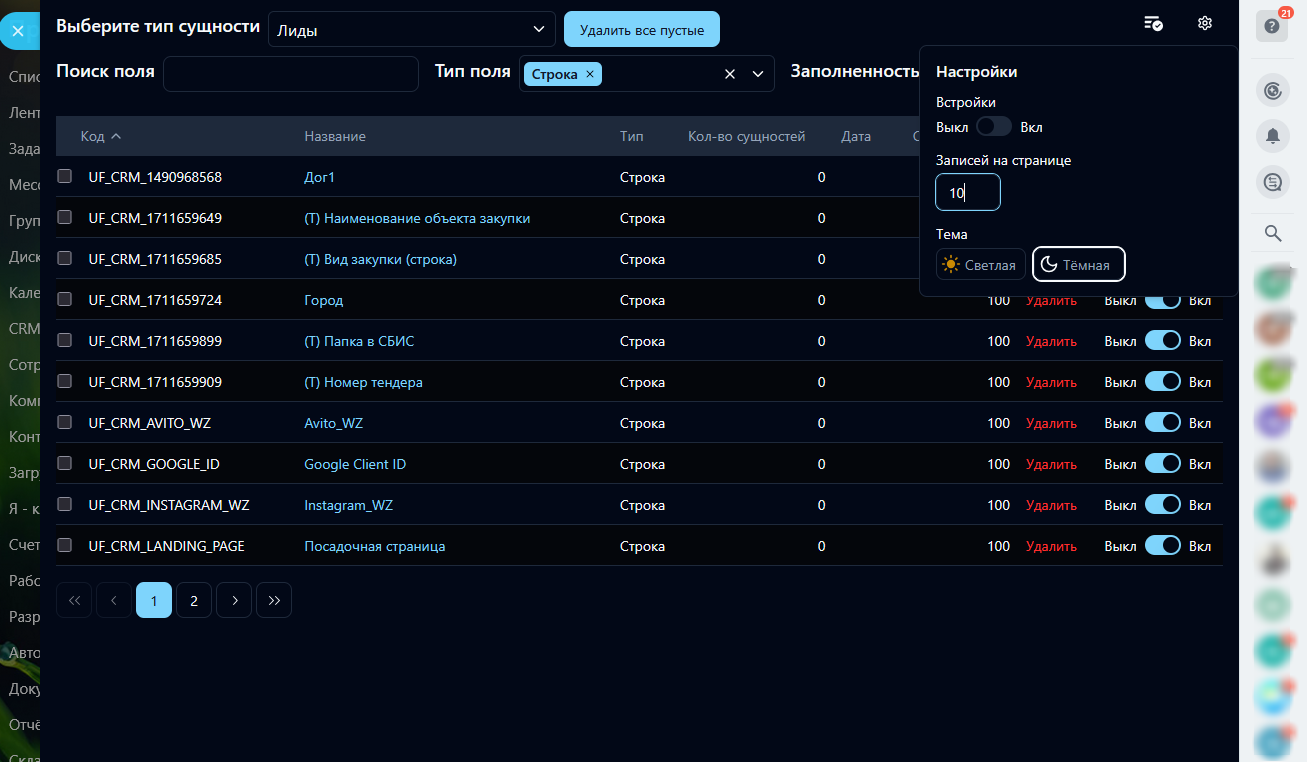Open the help icon with 21 badge
Screen dimensions: 1307x762
(1272, 26)
